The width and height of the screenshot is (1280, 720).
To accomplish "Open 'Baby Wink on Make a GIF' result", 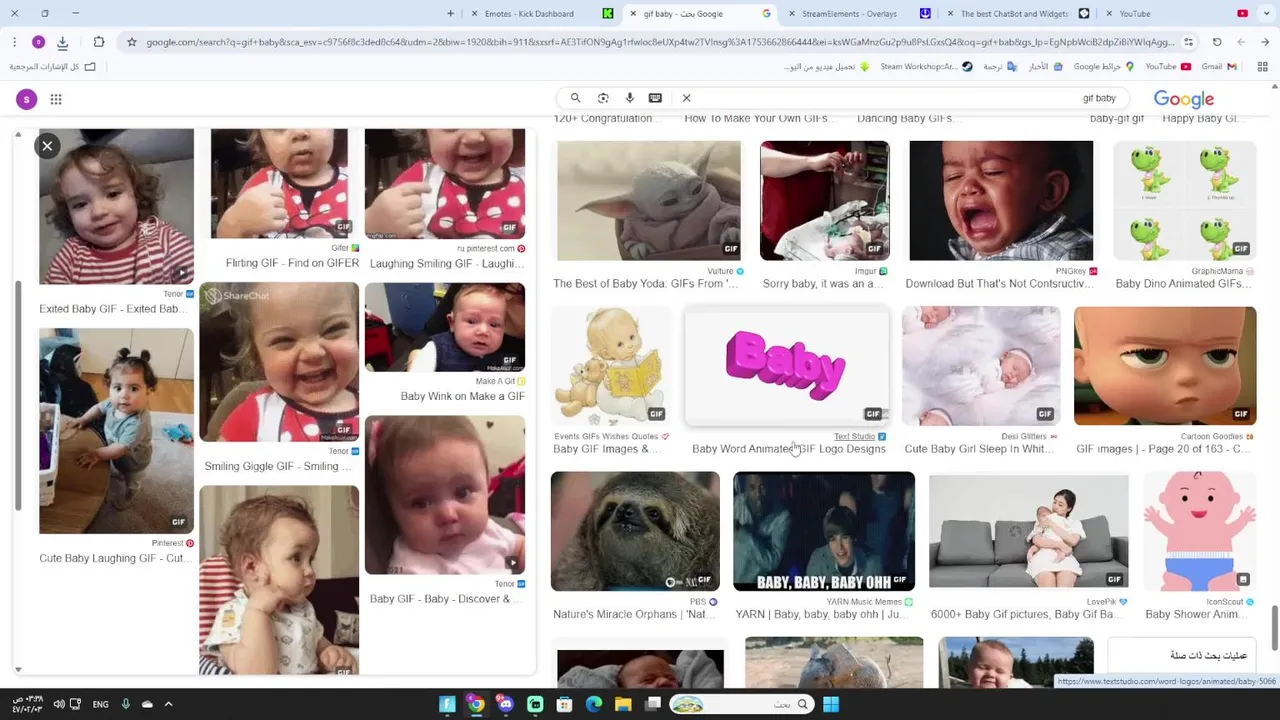I will click(x=463, y=396).
